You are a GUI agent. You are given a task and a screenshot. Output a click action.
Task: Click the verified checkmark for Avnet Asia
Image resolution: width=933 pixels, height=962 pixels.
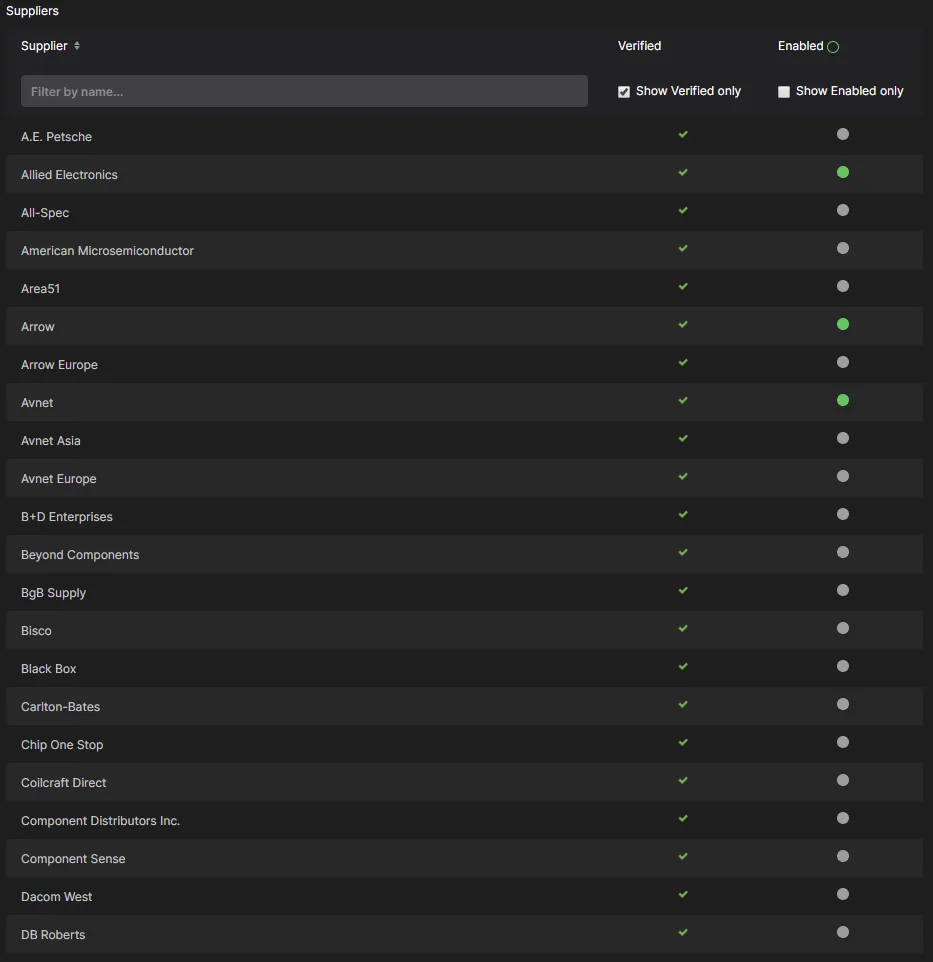tap(683, 439)
